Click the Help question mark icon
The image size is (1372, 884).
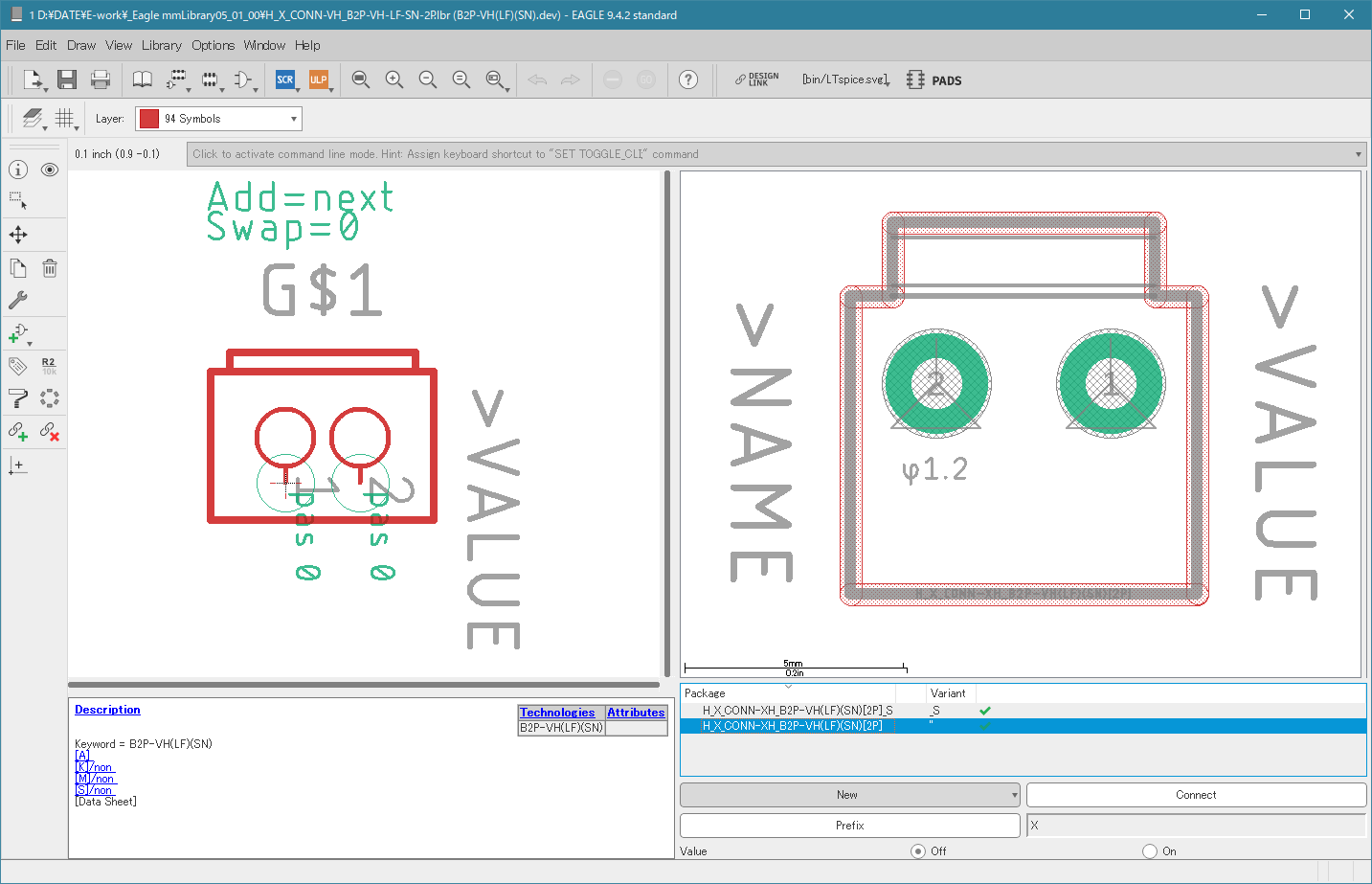tap(688, 79)
